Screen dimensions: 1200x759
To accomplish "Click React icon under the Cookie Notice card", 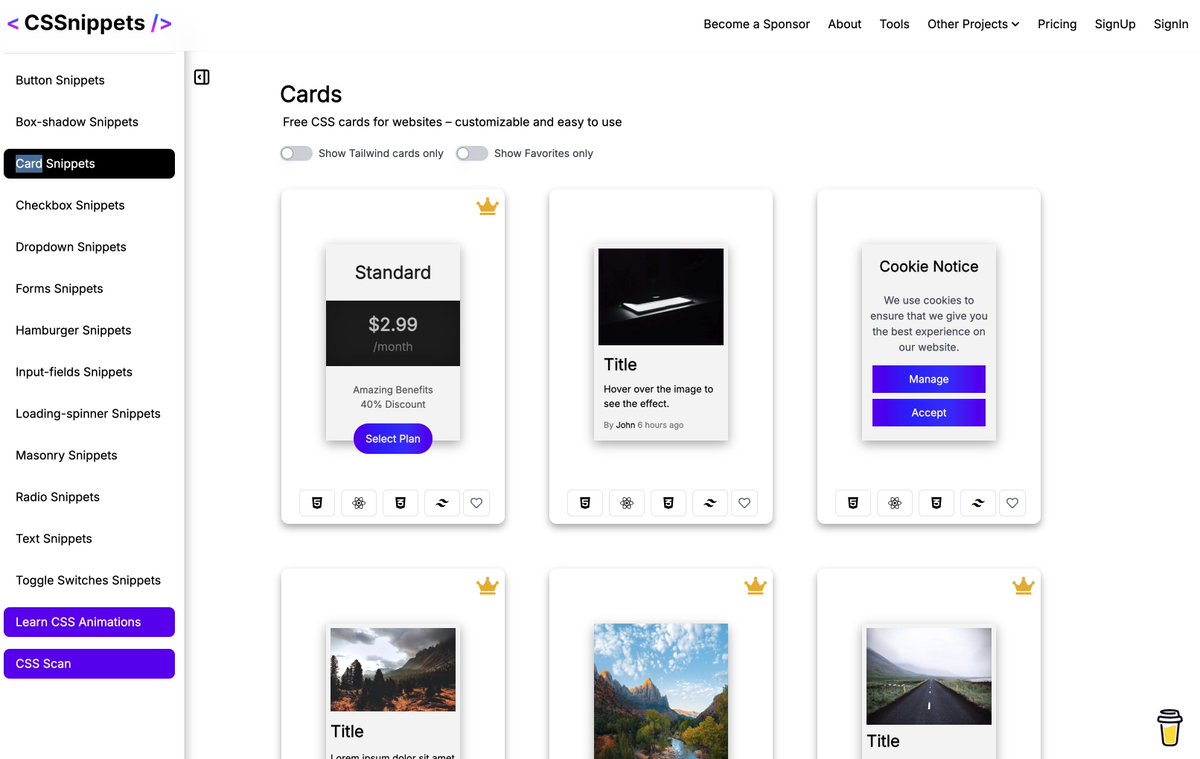I will coord(895,503).
